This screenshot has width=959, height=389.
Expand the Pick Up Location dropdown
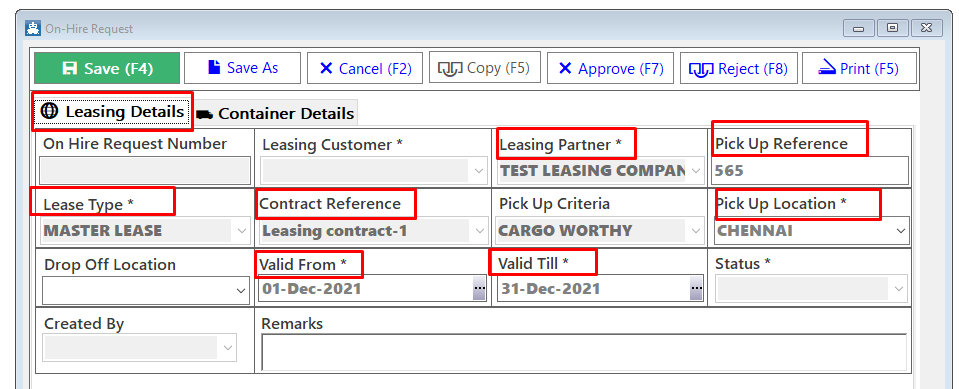809,231
